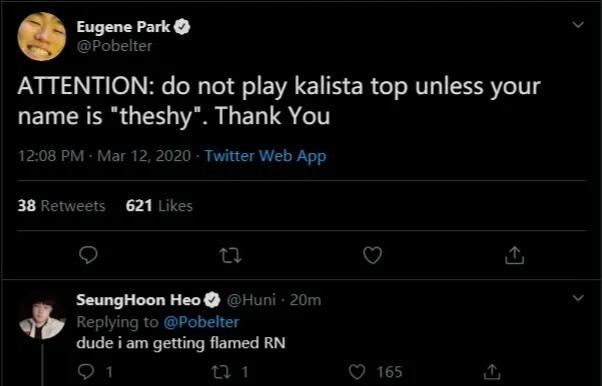The height and width of the screenshot is (386, 602).
Task: Open SeungHoon Heo's avatar
Action: 42,317
